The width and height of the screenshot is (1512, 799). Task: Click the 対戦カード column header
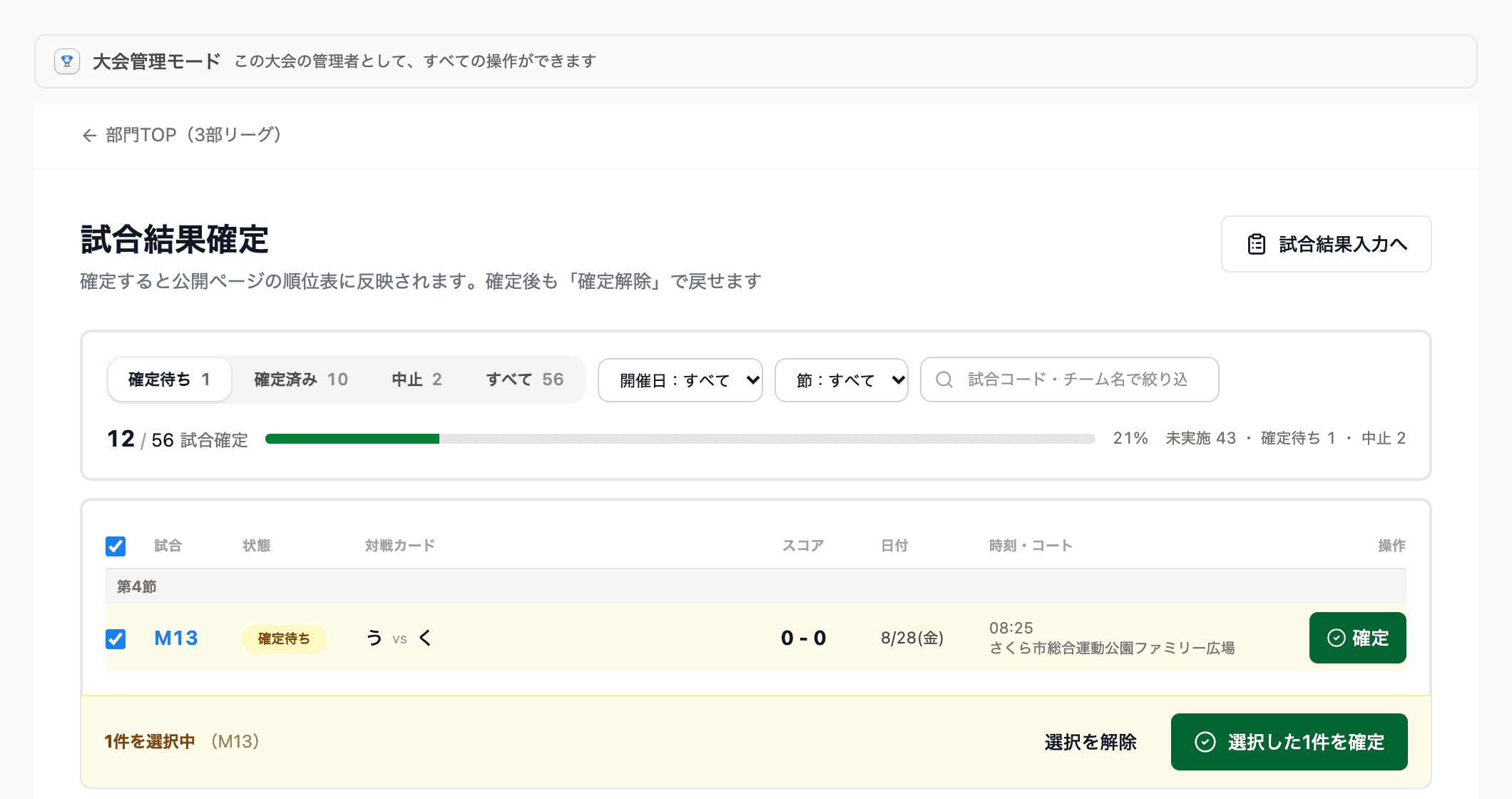(400, 546)
